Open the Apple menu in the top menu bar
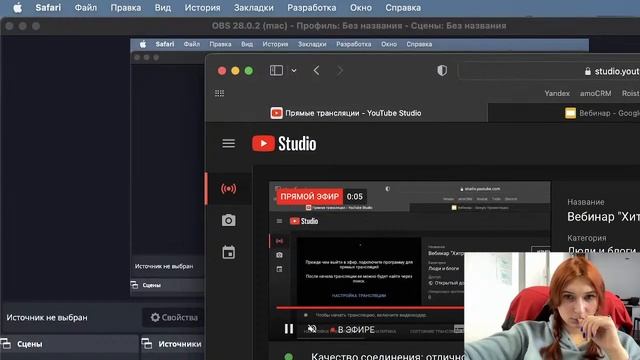This screenshot has height=360, width=640. point(18,8)
